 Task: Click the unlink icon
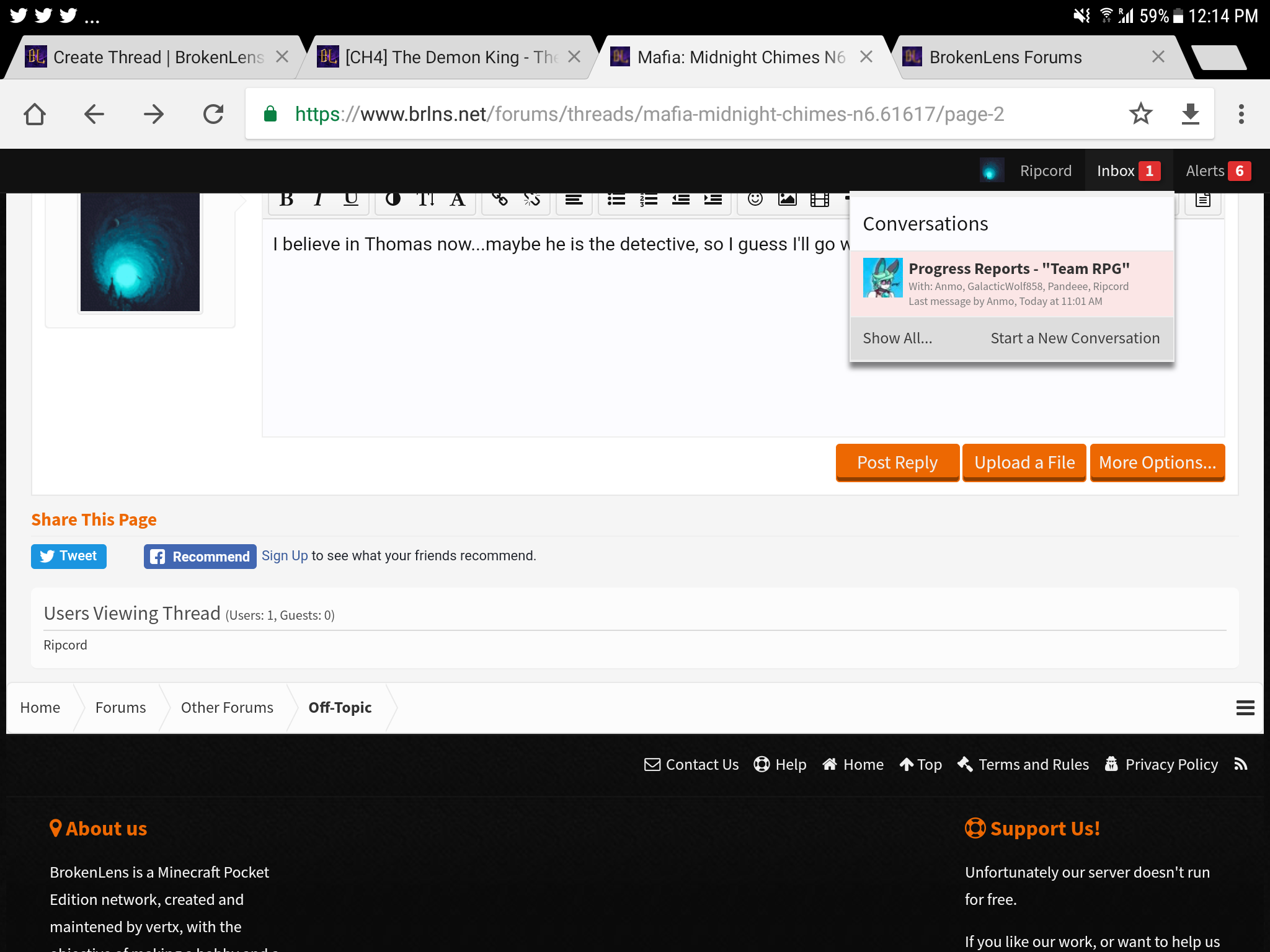coord(532,200)
